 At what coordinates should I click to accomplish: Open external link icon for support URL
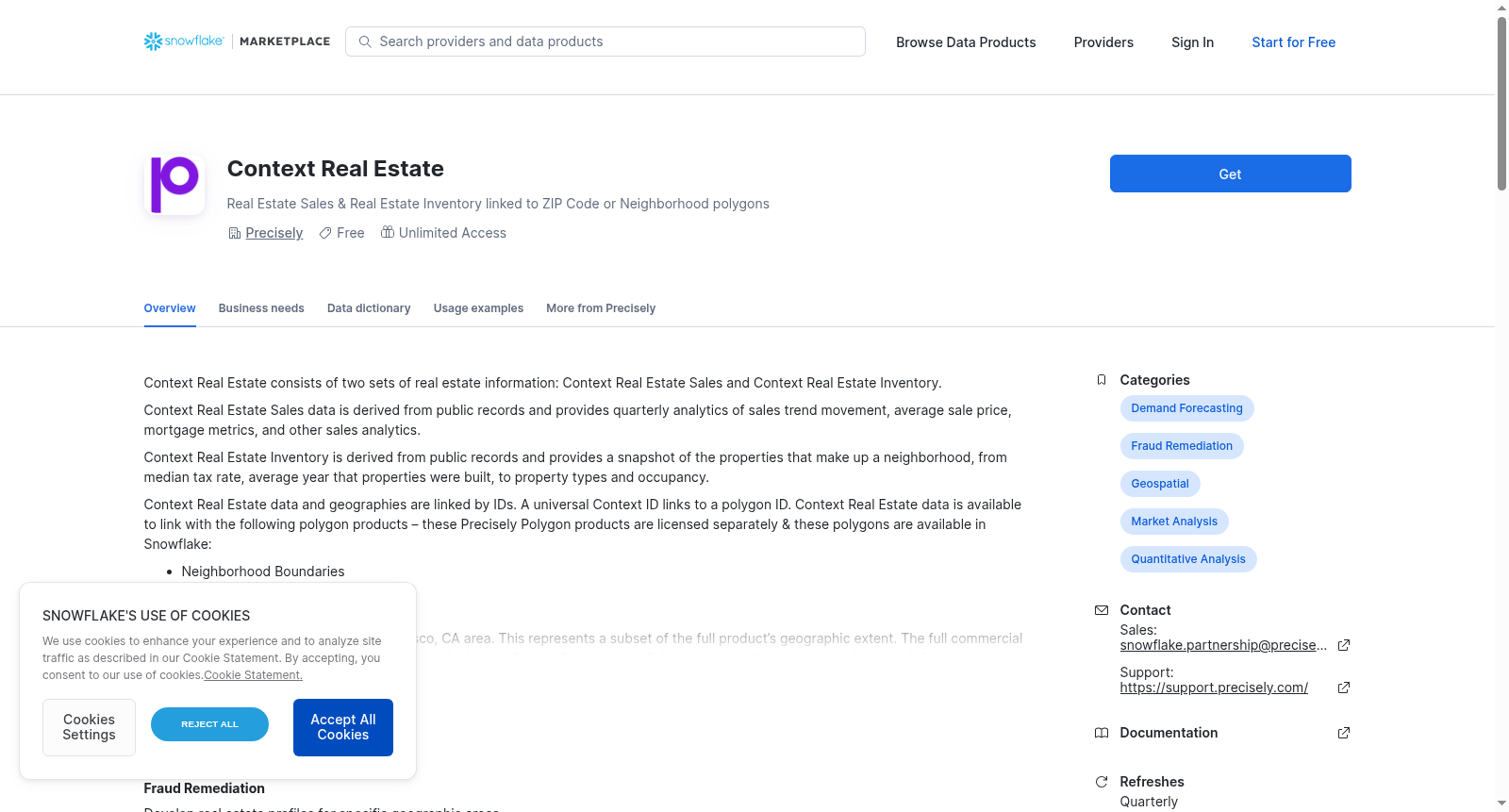coord(1344,688)
